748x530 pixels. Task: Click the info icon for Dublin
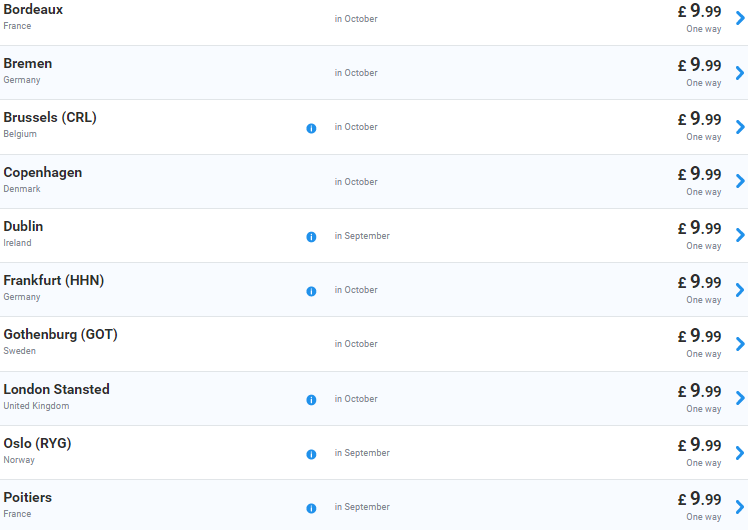coord(311,237)
